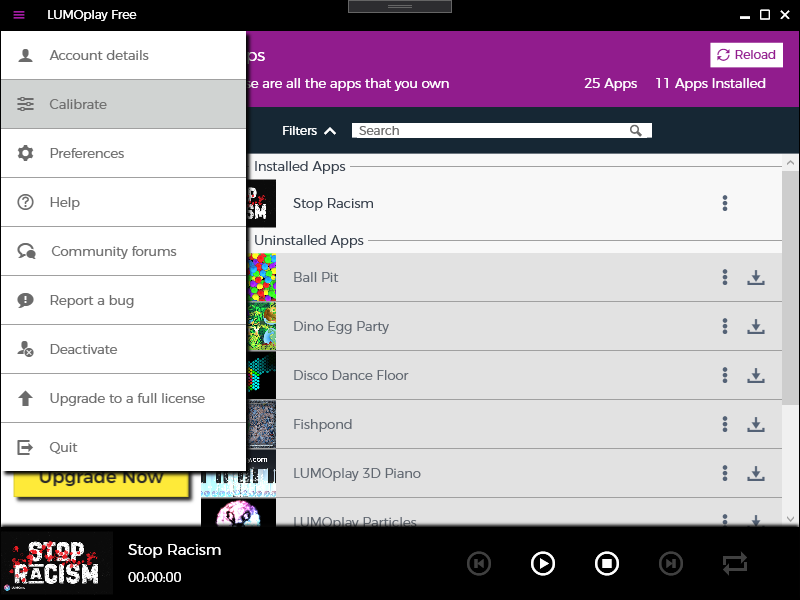Screen dimensions: 800x600
Task: Open options for Disco Dance Floor
Action: click(724, 375)
